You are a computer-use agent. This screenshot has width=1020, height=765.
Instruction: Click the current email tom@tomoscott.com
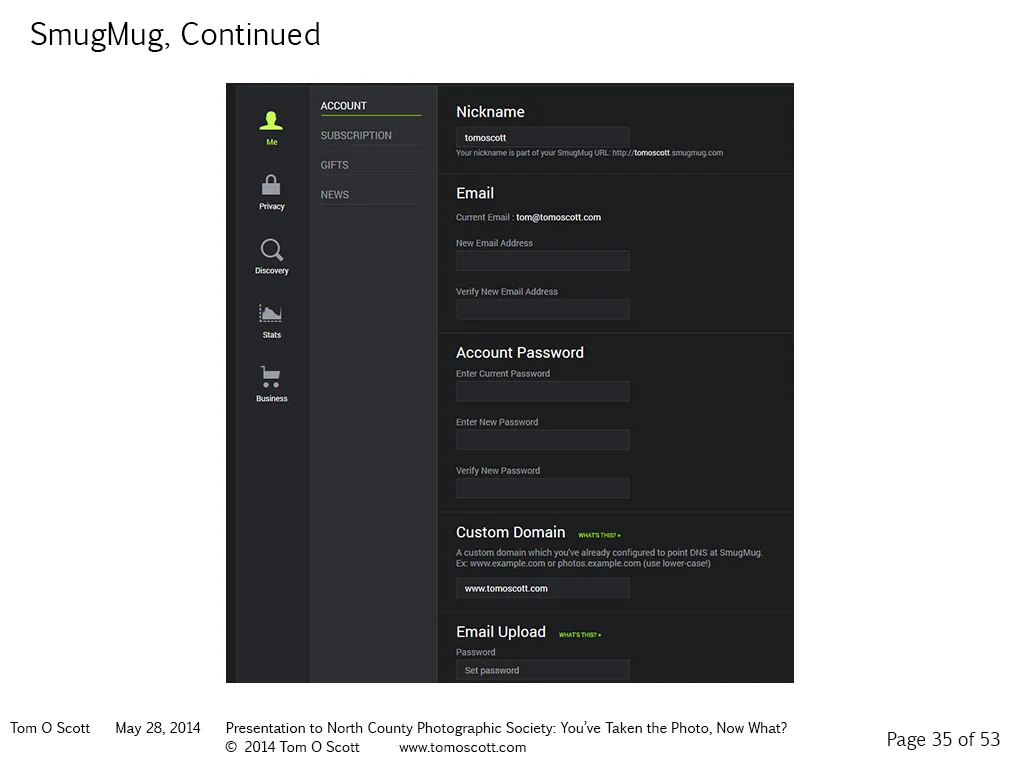pos(558,217)
